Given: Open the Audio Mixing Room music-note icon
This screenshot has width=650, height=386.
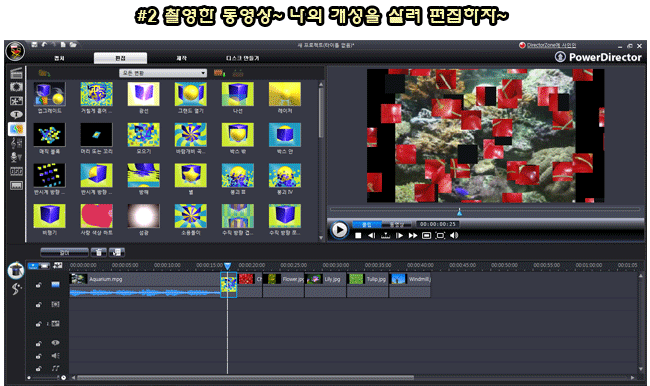Looking at the screenshot, I should click(16, 143).
